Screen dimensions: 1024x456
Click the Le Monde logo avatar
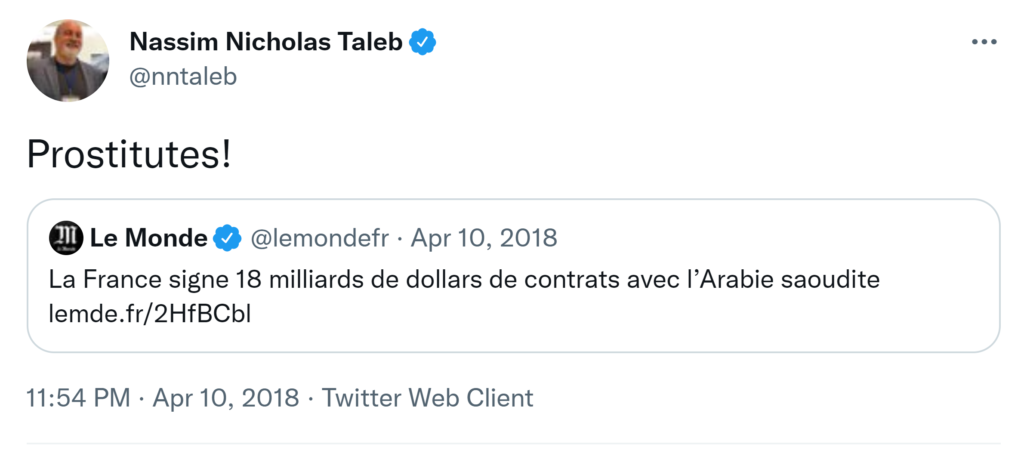pos(66,238)
